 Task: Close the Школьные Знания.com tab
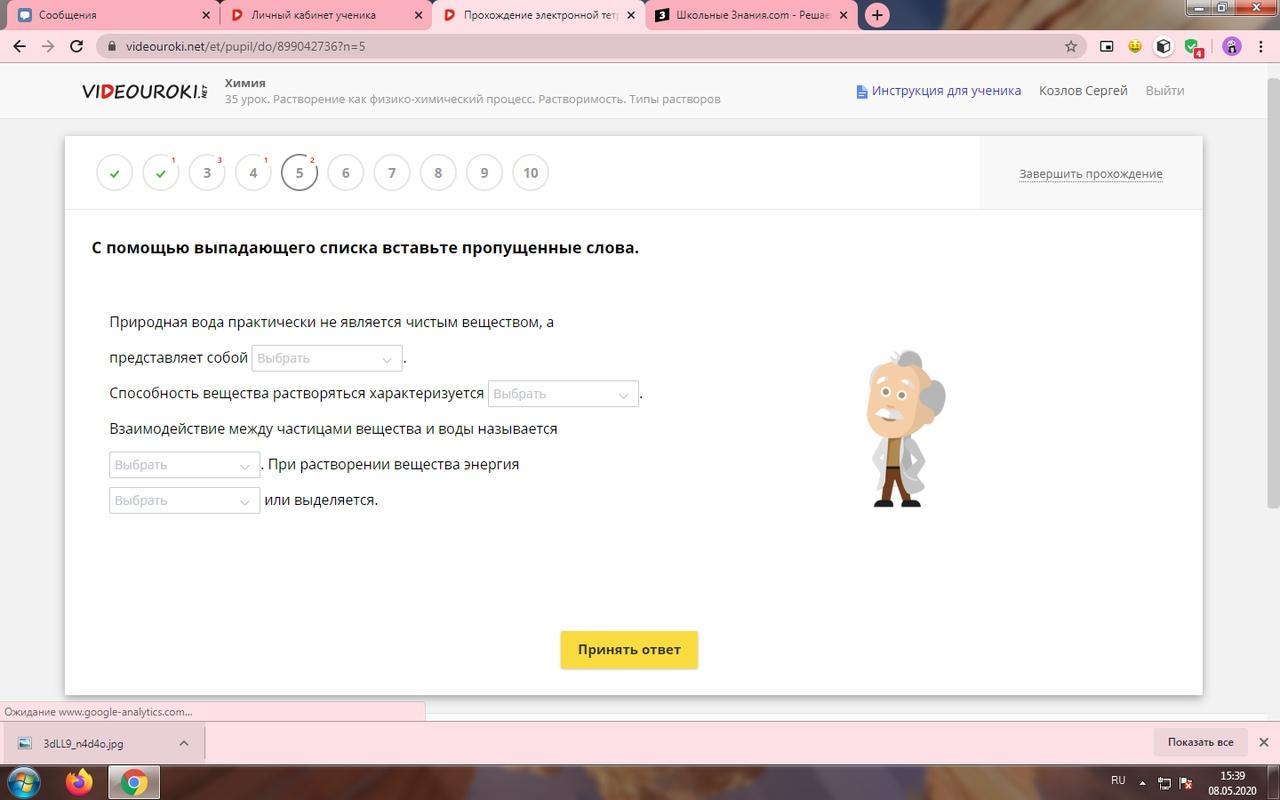[843, 15]
